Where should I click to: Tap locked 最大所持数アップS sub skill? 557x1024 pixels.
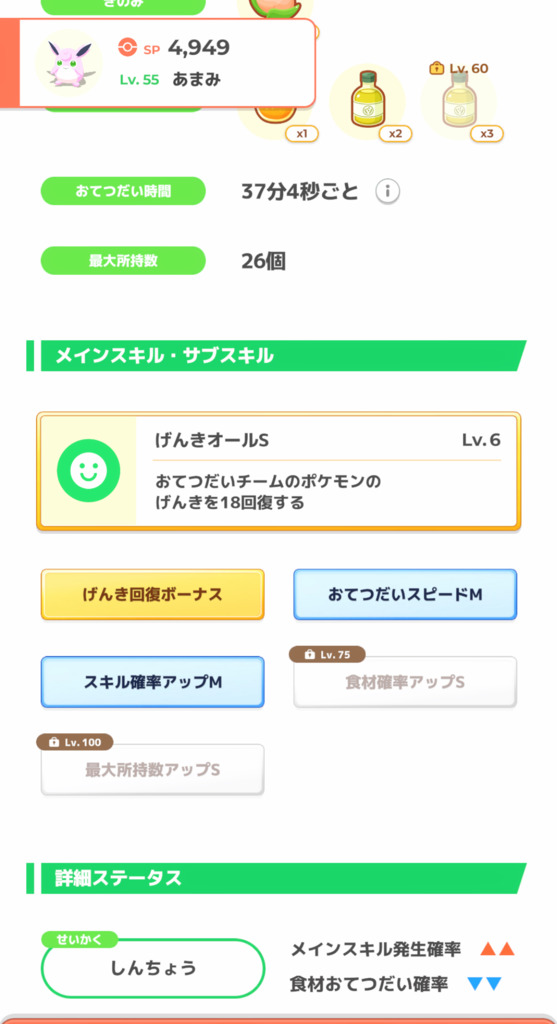pyautogui.click(x=153, y=770)
